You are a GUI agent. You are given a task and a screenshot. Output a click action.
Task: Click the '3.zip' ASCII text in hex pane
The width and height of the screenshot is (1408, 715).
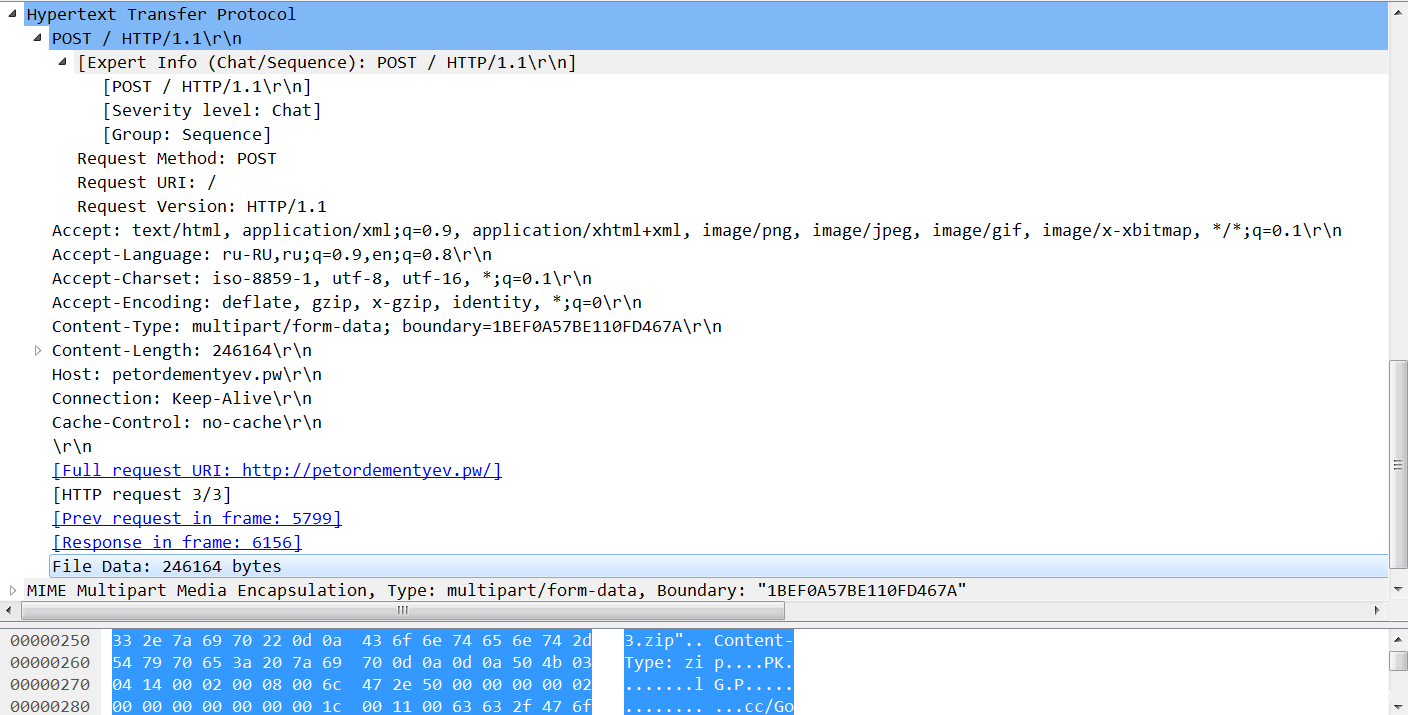[650, 640]
